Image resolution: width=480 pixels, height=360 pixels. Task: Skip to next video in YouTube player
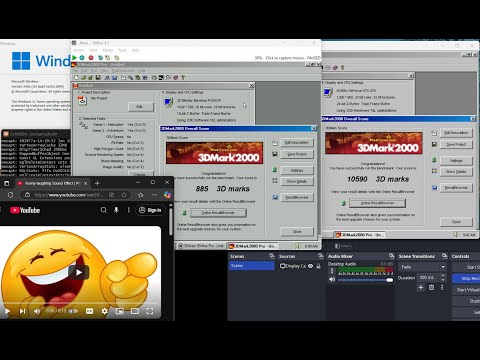(x=22, y=311)
